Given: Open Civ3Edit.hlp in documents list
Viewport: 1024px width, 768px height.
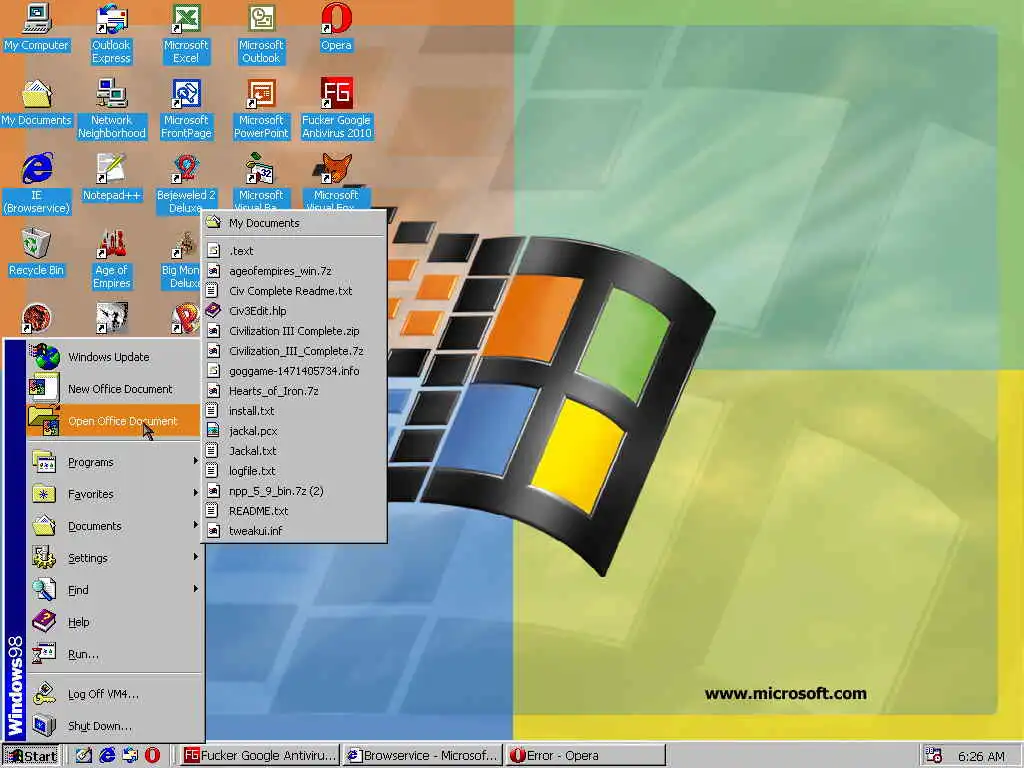Looking at the screenshot, I should click(294, 311).
